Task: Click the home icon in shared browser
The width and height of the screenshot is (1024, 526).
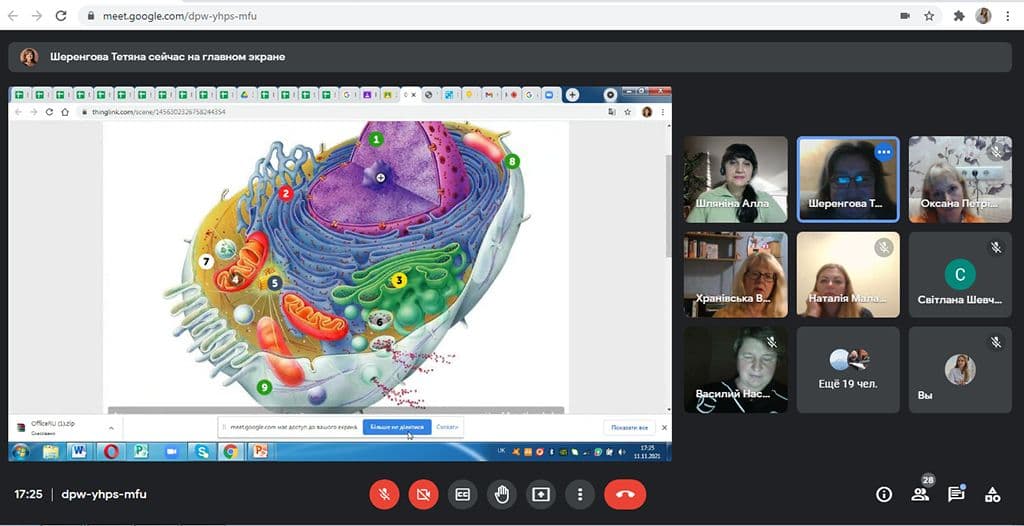Action: [65, 112]
